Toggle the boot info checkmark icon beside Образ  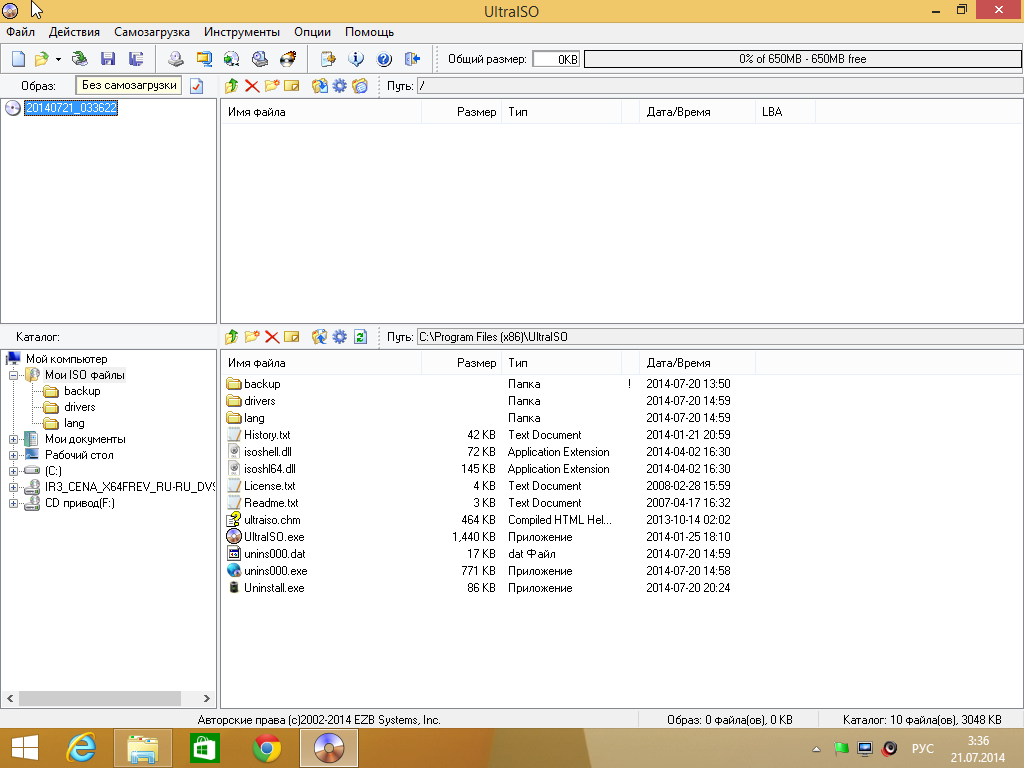pyautogui.click(x=197, y=86)
